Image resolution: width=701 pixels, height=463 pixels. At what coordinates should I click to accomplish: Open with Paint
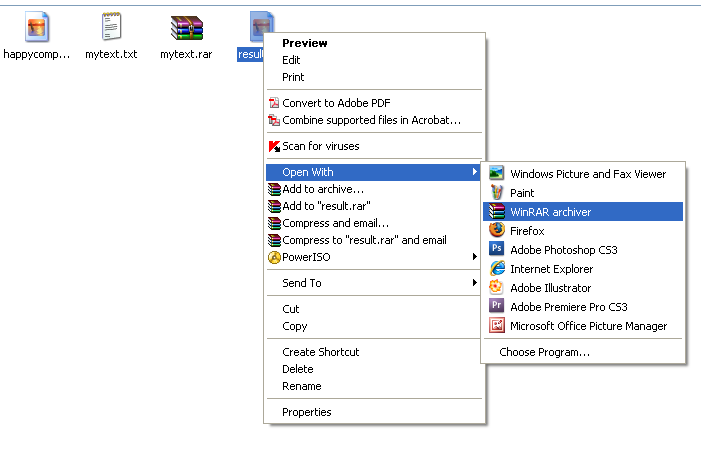(583, 193)
